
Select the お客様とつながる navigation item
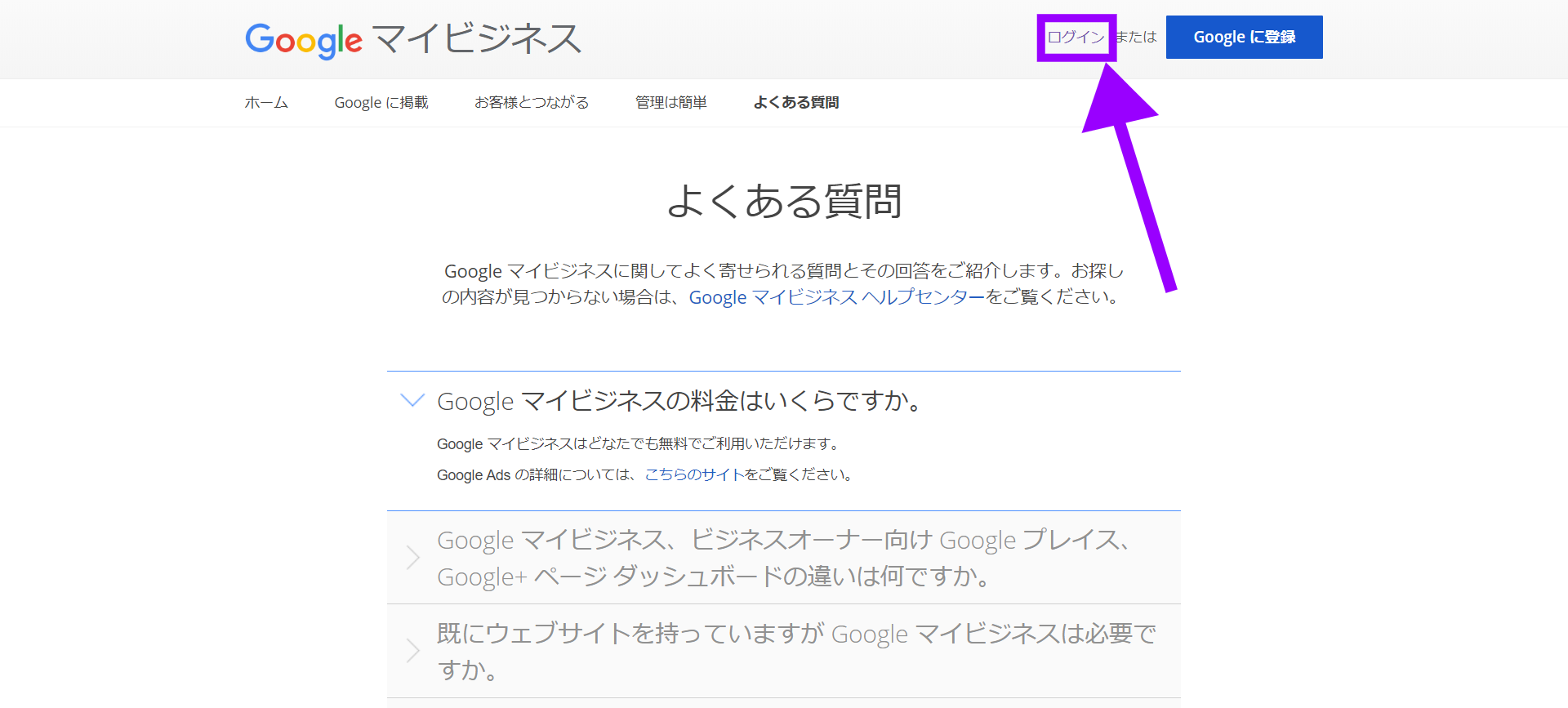tap(532, 103)
